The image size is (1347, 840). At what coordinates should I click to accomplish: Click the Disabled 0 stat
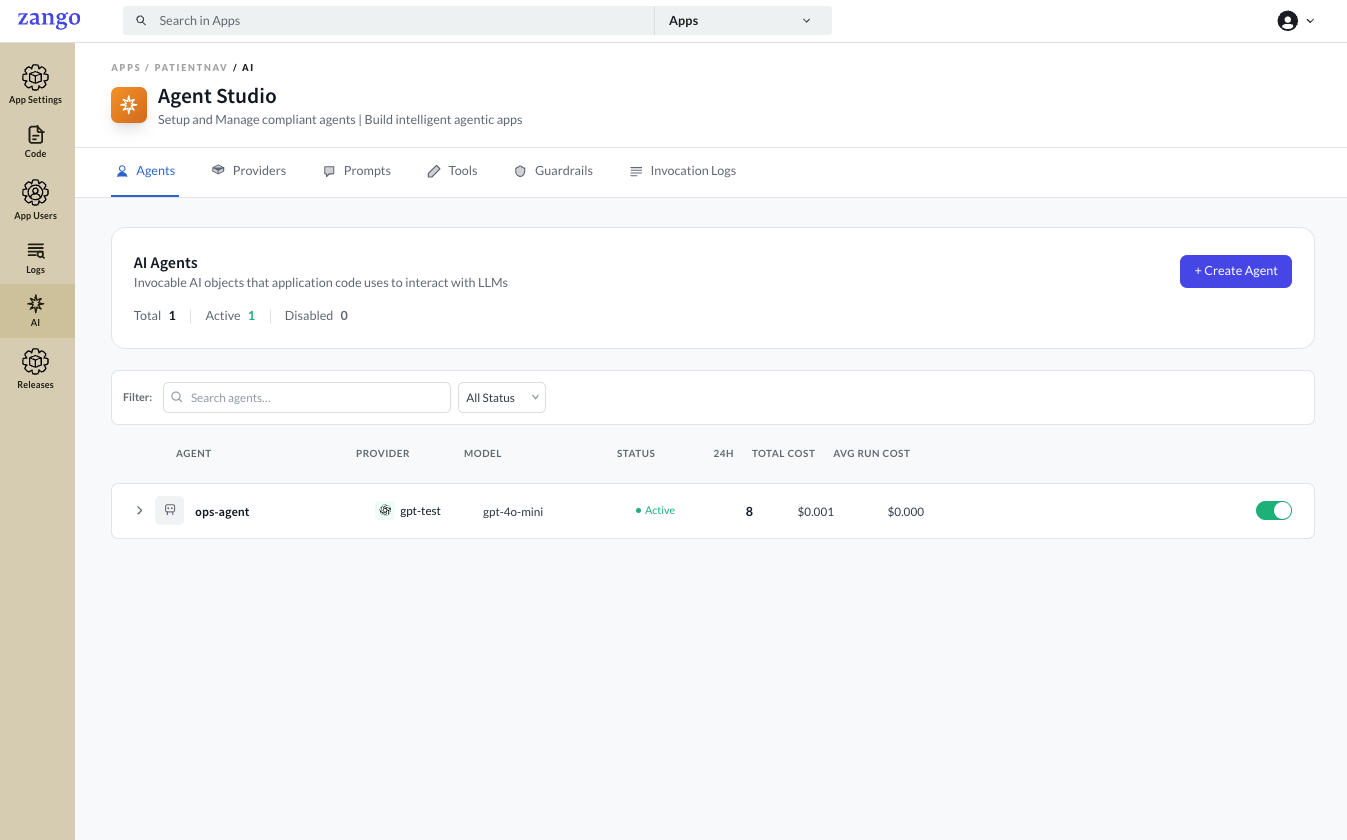pos(316,315)
